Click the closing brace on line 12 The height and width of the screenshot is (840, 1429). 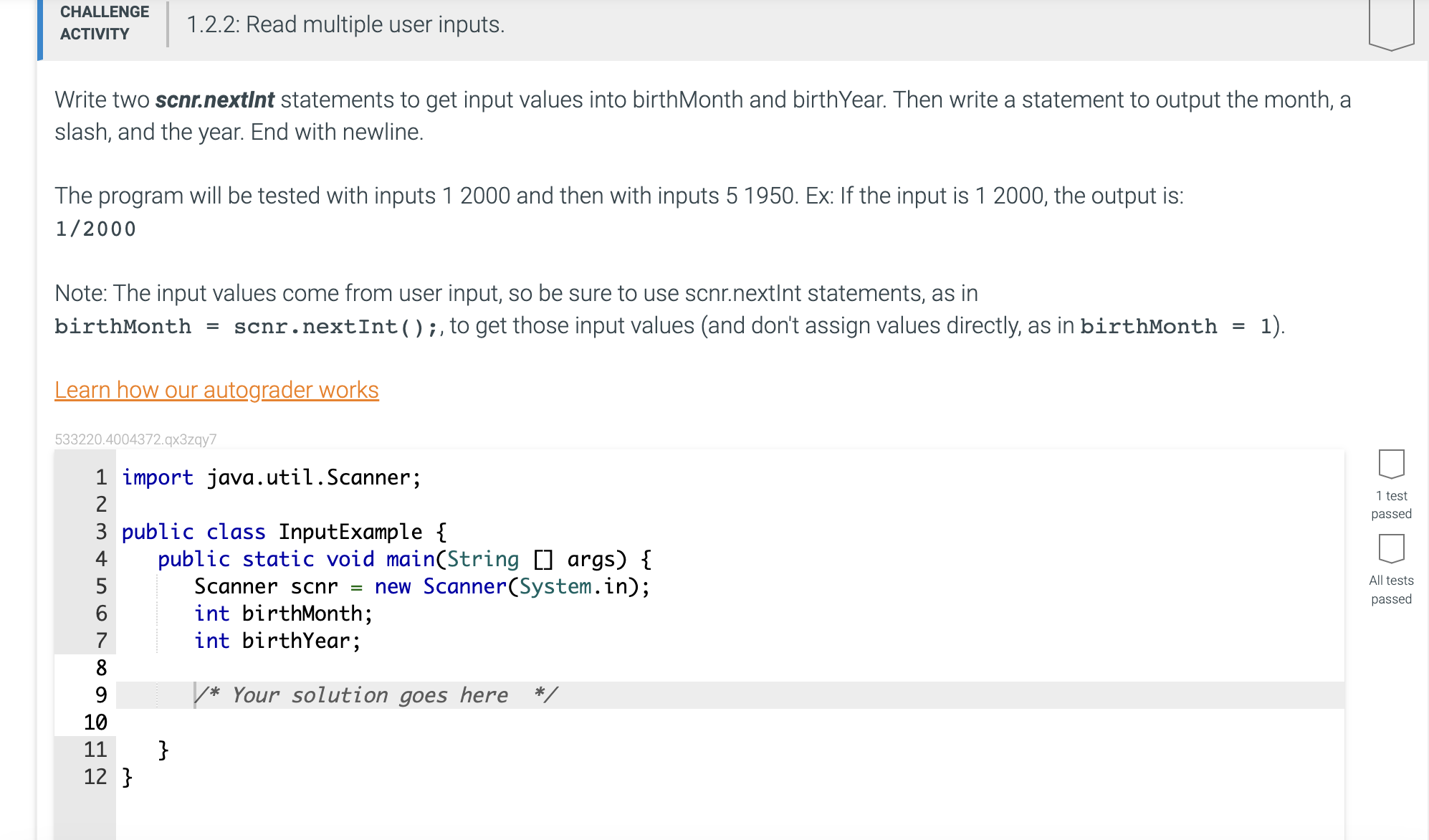click(128, 775)
